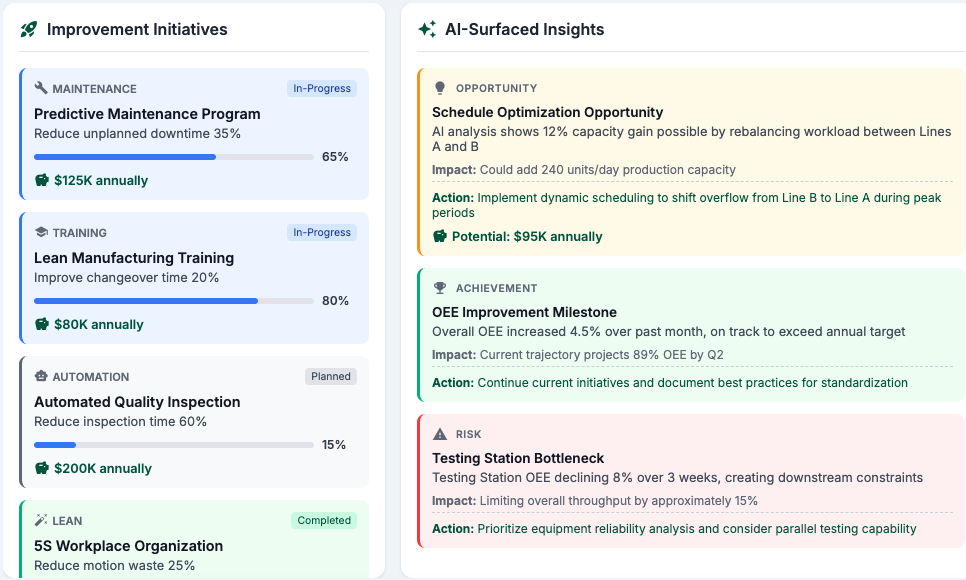This screenshot has height=580, width=966.
Task: Open the Lean Manufacturing Training title
Action: pos(134,258)
